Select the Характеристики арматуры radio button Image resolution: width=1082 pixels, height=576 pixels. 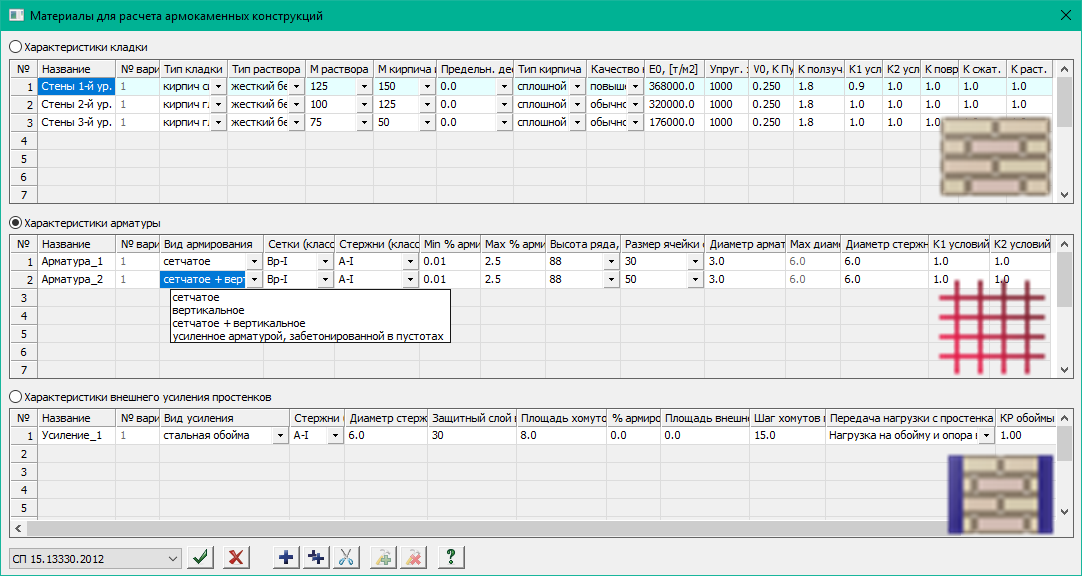click(x=15, y=222)
